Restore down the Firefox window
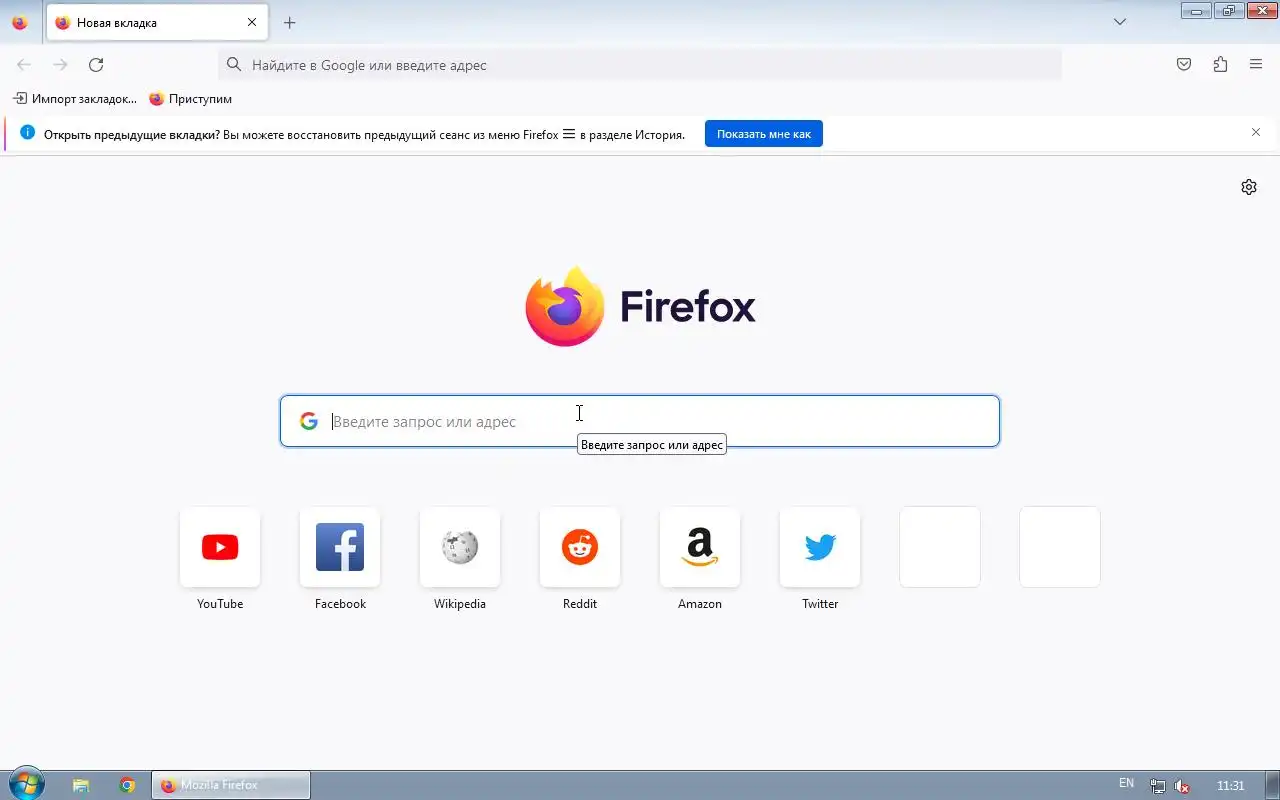 coord(1229,11)
